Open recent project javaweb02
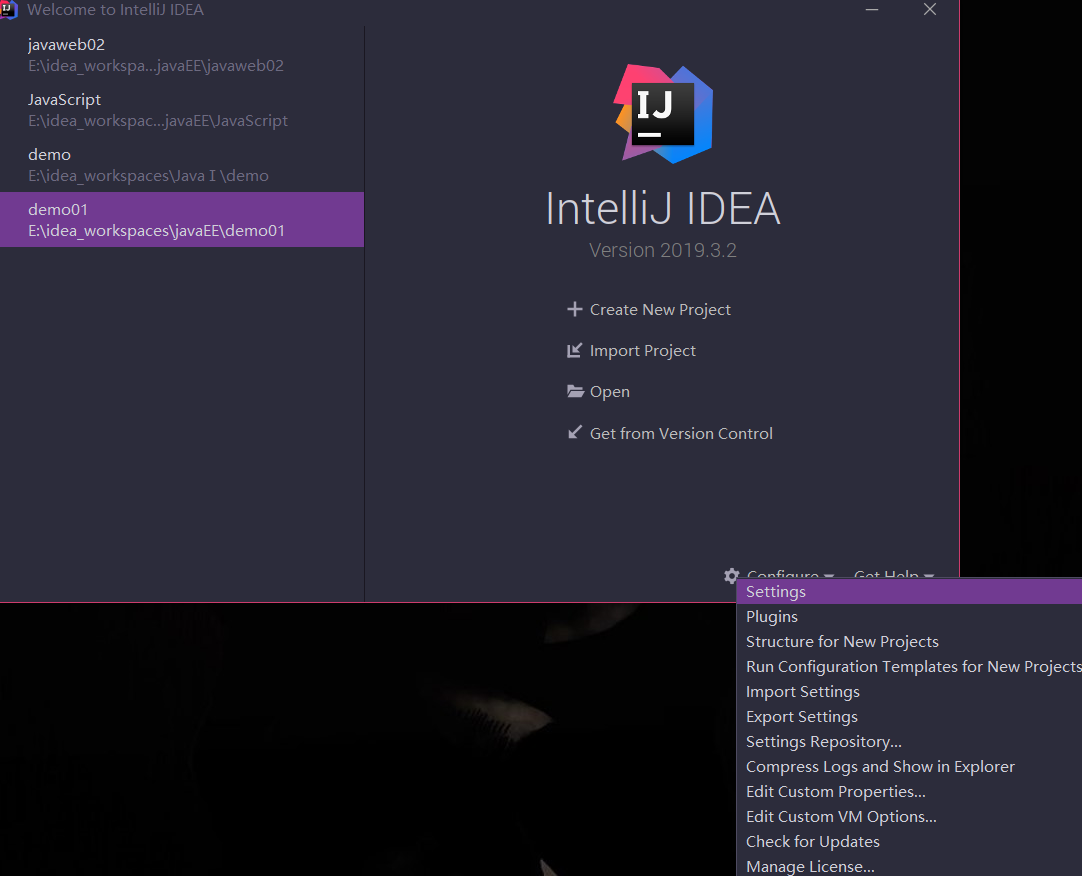The height and width of the screenshot is (876, 1082). pos(181,55)
